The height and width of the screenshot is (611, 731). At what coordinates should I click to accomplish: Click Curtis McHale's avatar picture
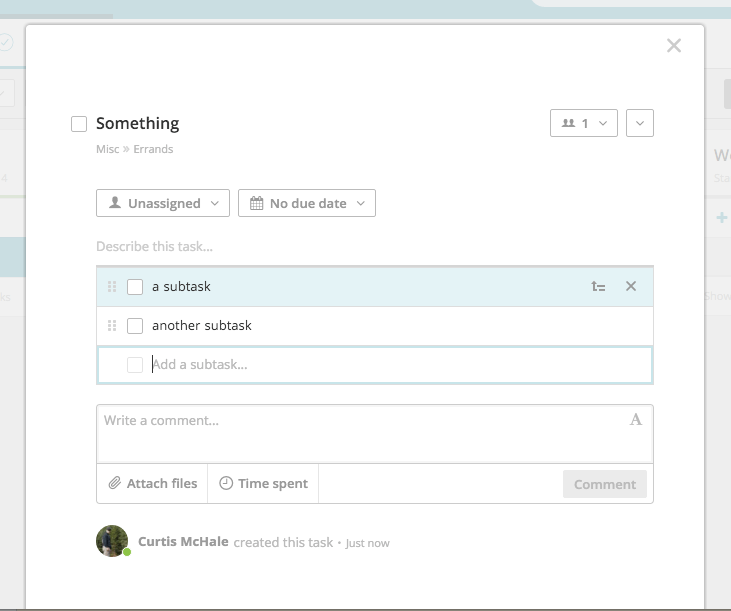point(112,541)
